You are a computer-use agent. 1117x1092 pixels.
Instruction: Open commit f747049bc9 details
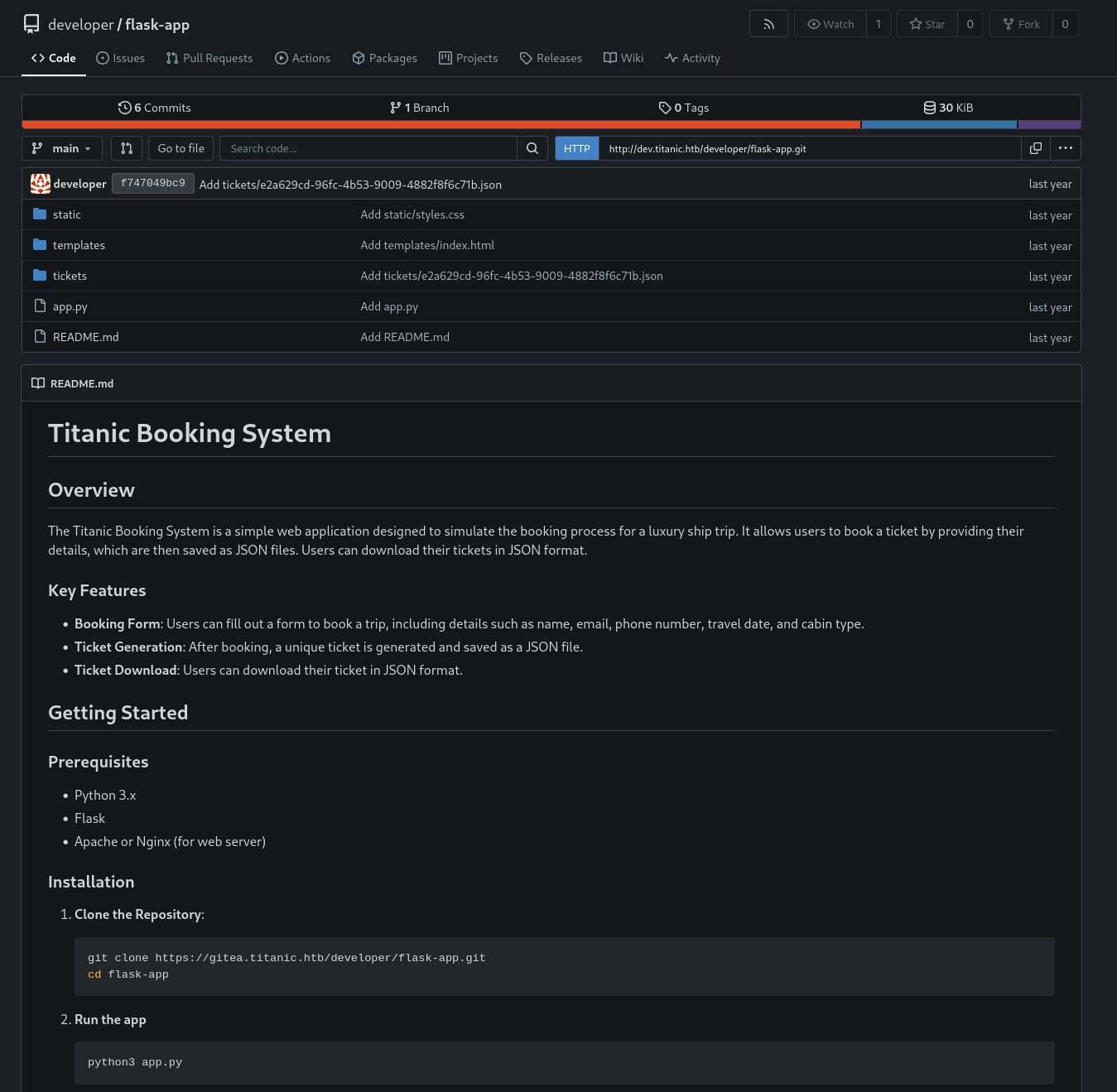[152, 183]
